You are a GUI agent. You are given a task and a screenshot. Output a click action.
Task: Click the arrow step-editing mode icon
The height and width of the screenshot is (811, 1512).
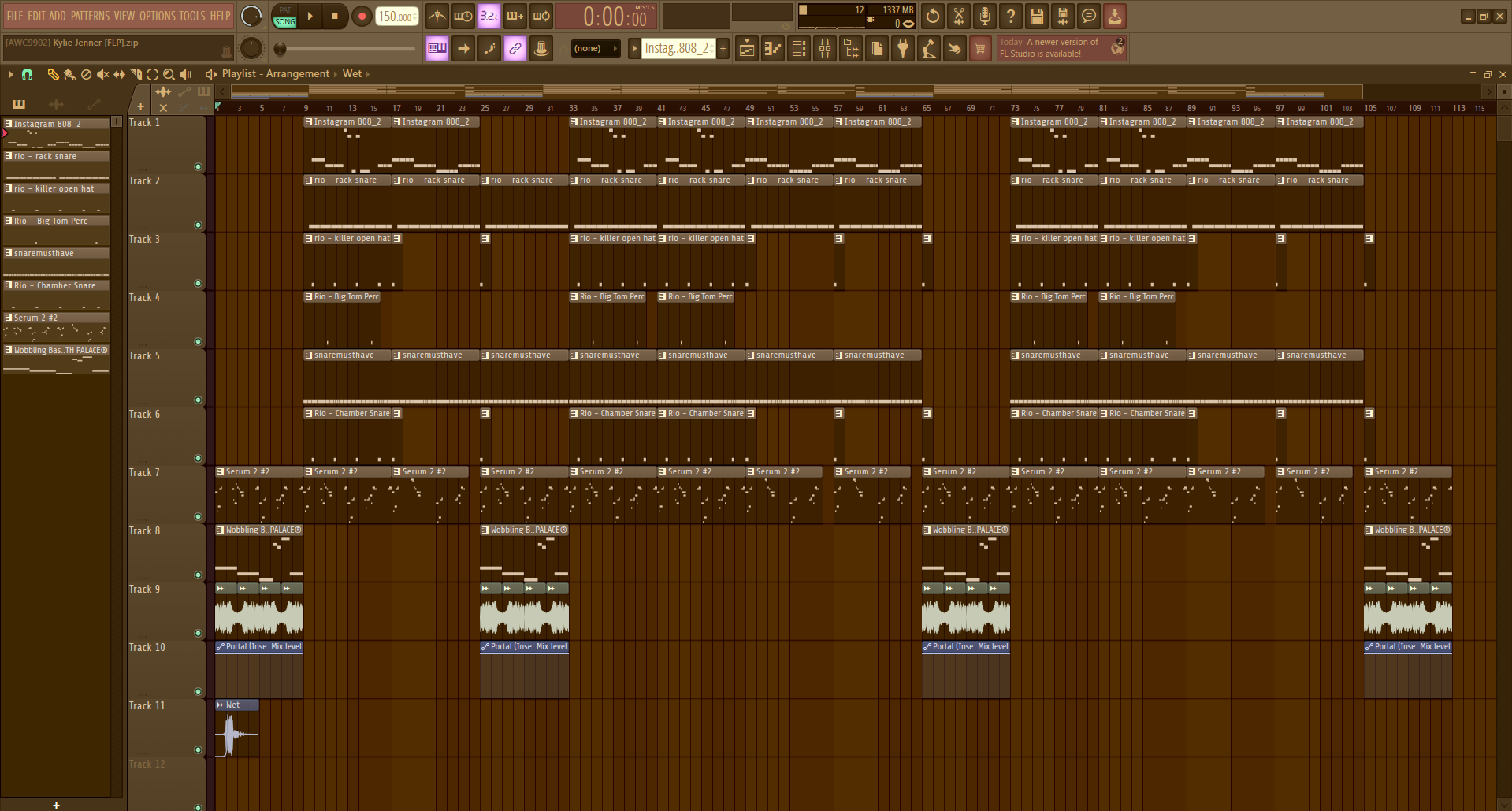tap(463, 49)
